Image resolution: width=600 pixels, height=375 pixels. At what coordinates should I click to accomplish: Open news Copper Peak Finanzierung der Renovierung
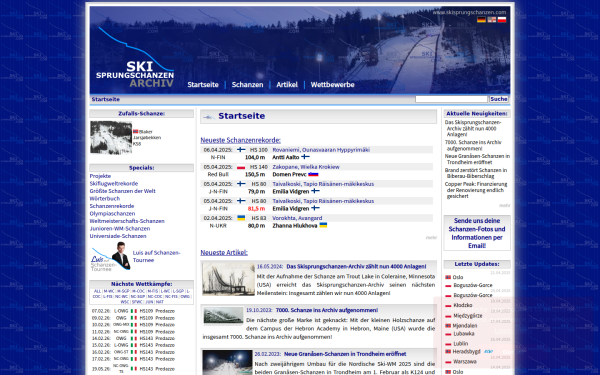[x=476, y=190]
